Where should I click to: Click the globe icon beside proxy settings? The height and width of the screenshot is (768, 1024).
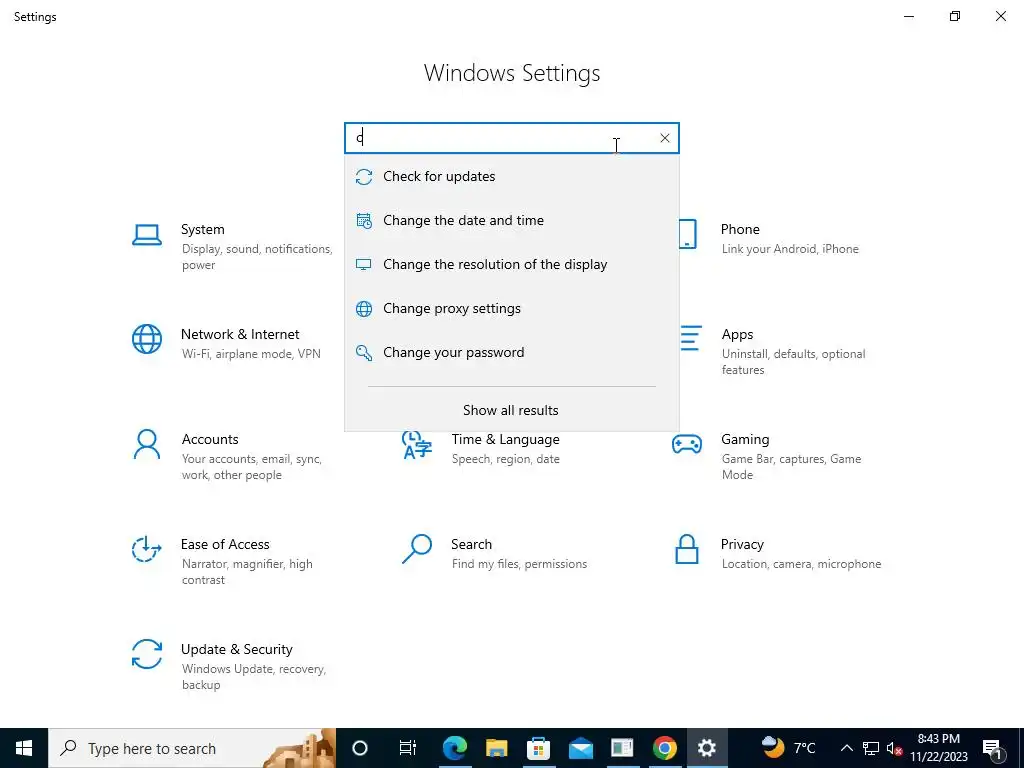click(364, 309)
